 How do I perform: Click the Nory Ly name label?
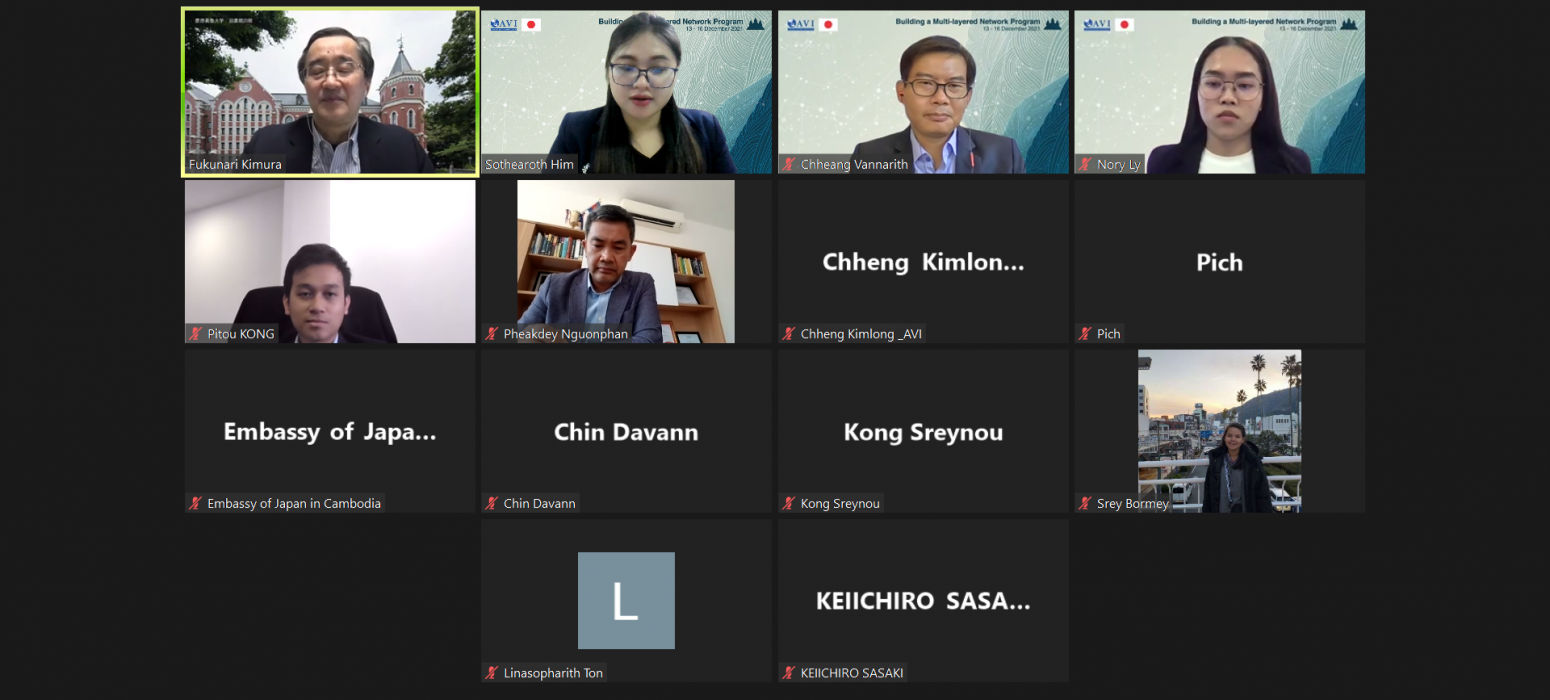click(x=1118, y=165)
